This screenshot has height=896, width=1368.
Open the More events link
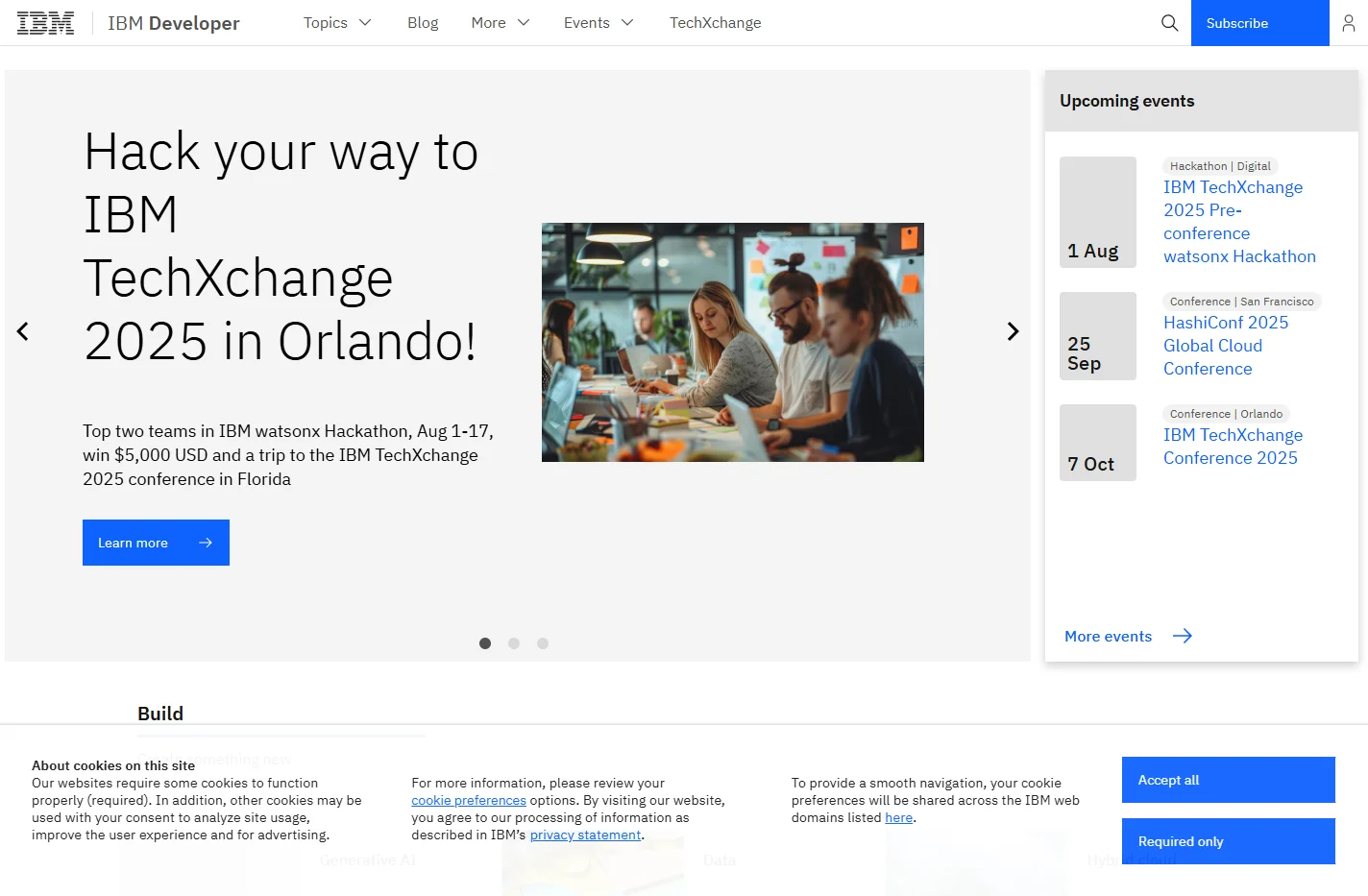(1108, 636)
